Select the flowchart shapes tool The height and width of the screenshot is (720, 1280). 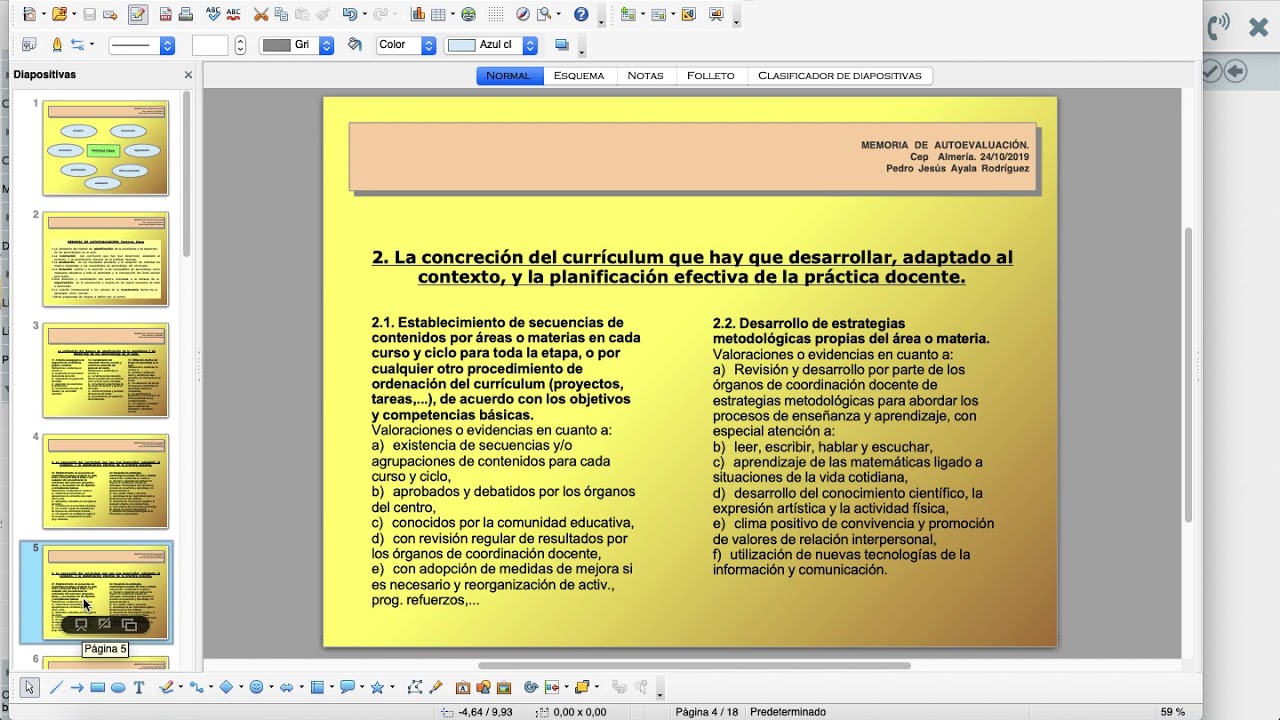(x=317, y=687)
